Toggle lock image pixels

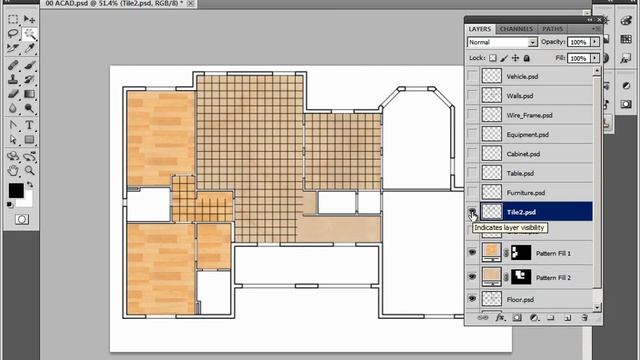coord(504,58)
